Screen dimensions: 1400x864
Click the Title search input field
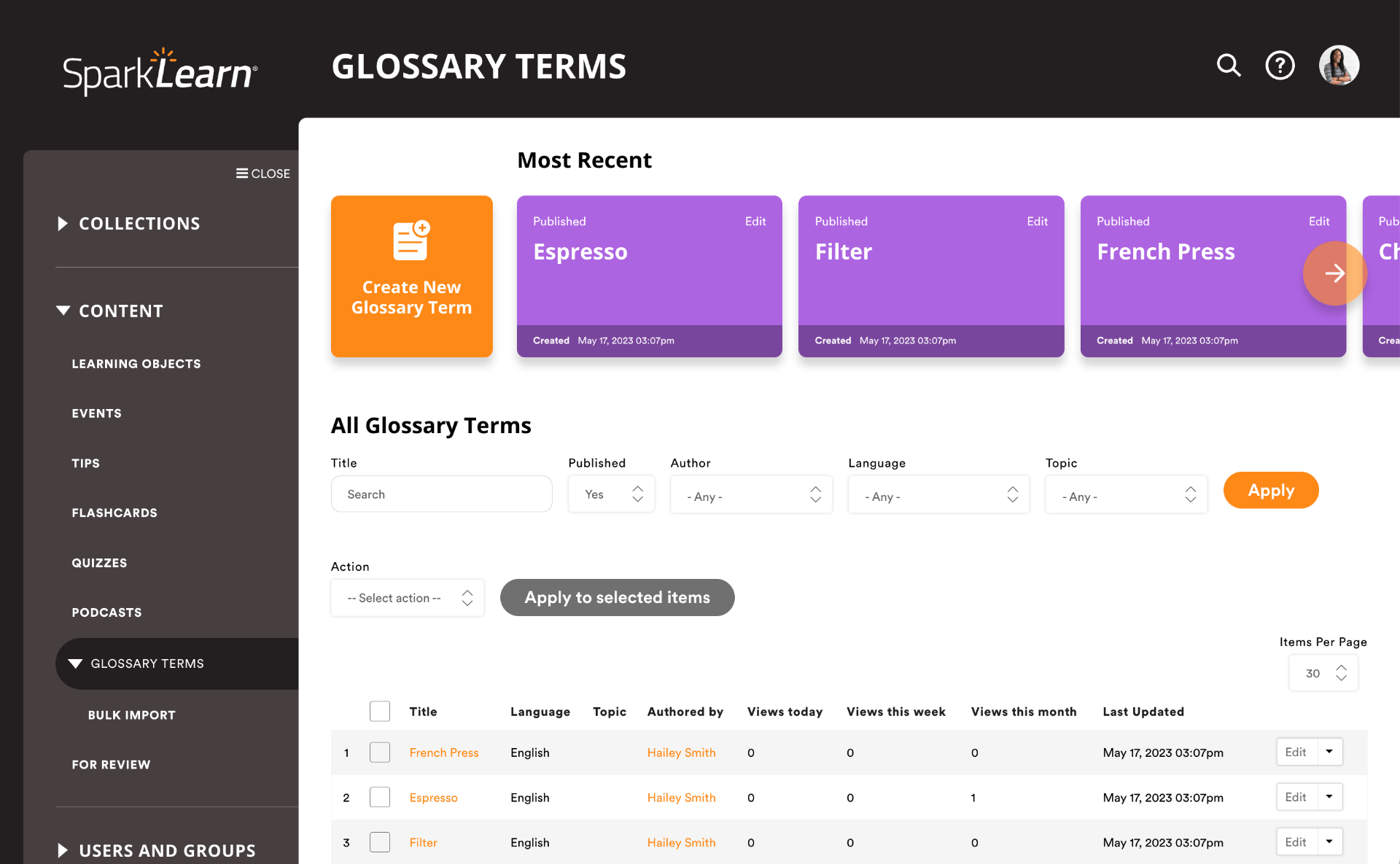pyautogui.click(x=441, y=494)
